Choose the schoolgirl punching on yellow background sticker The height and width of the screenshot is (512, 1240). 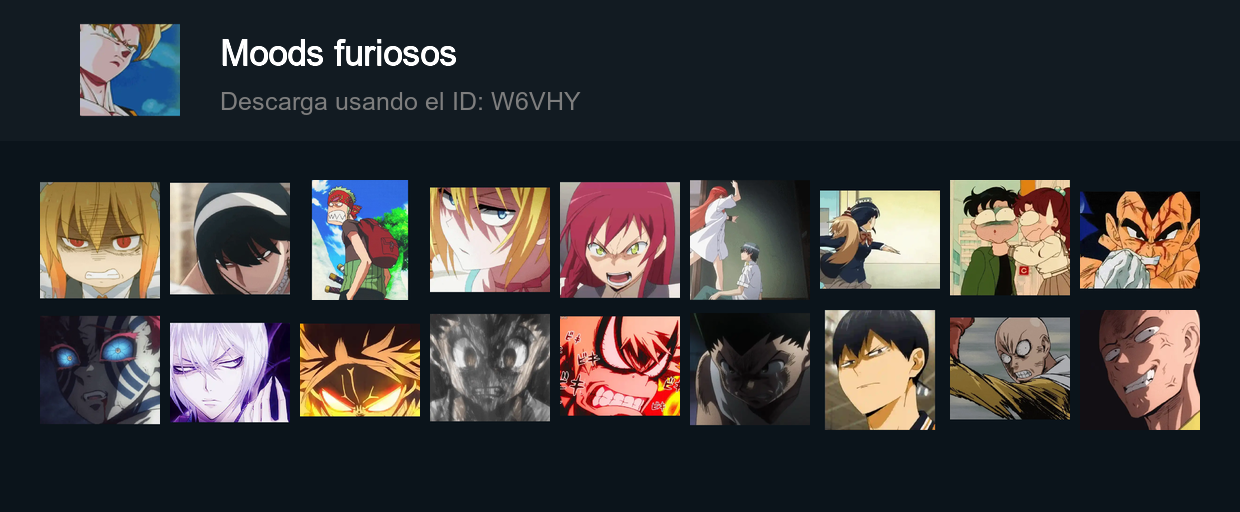(880, 240)
